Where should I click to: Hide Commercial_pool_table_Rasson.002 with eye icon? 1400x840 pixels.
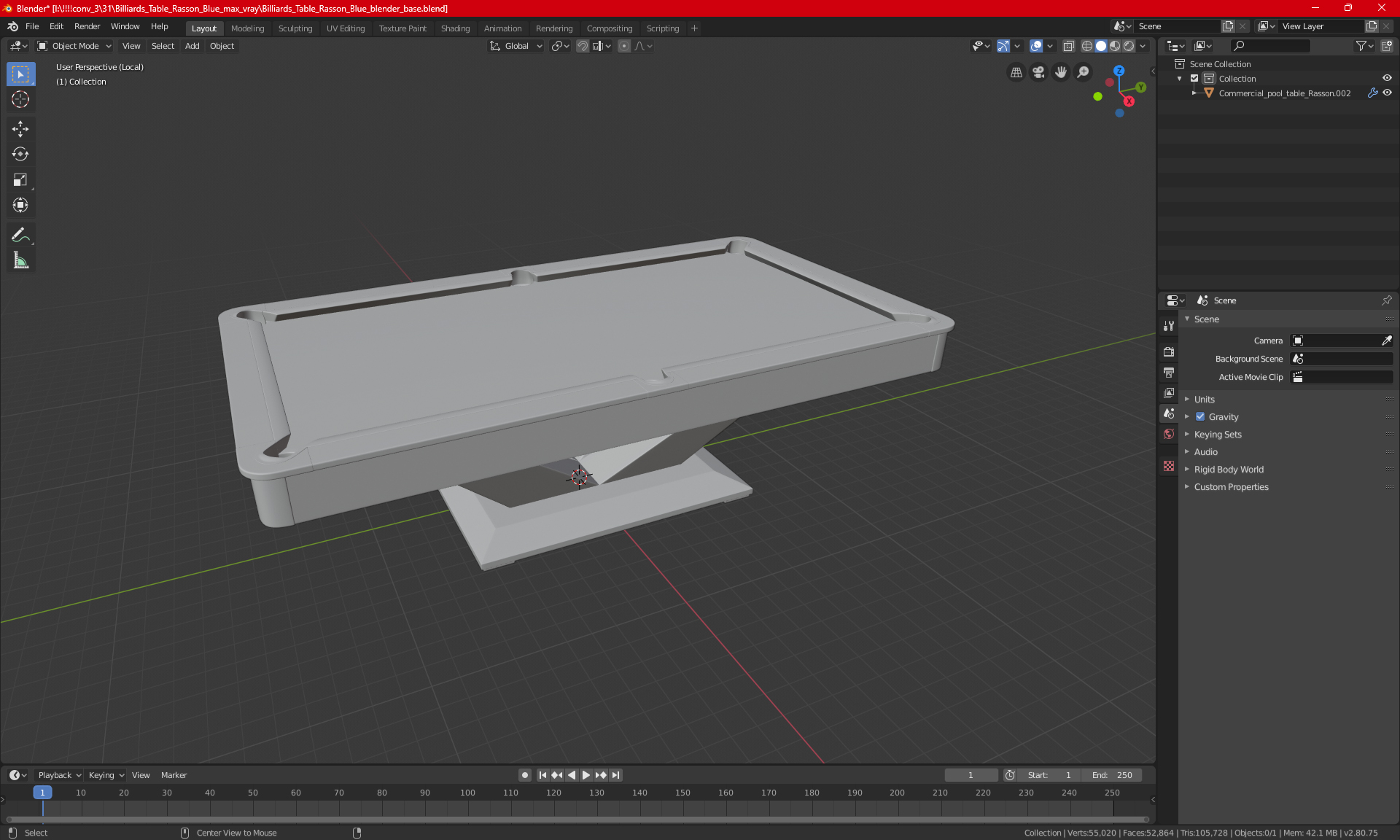click(1387, 93)
